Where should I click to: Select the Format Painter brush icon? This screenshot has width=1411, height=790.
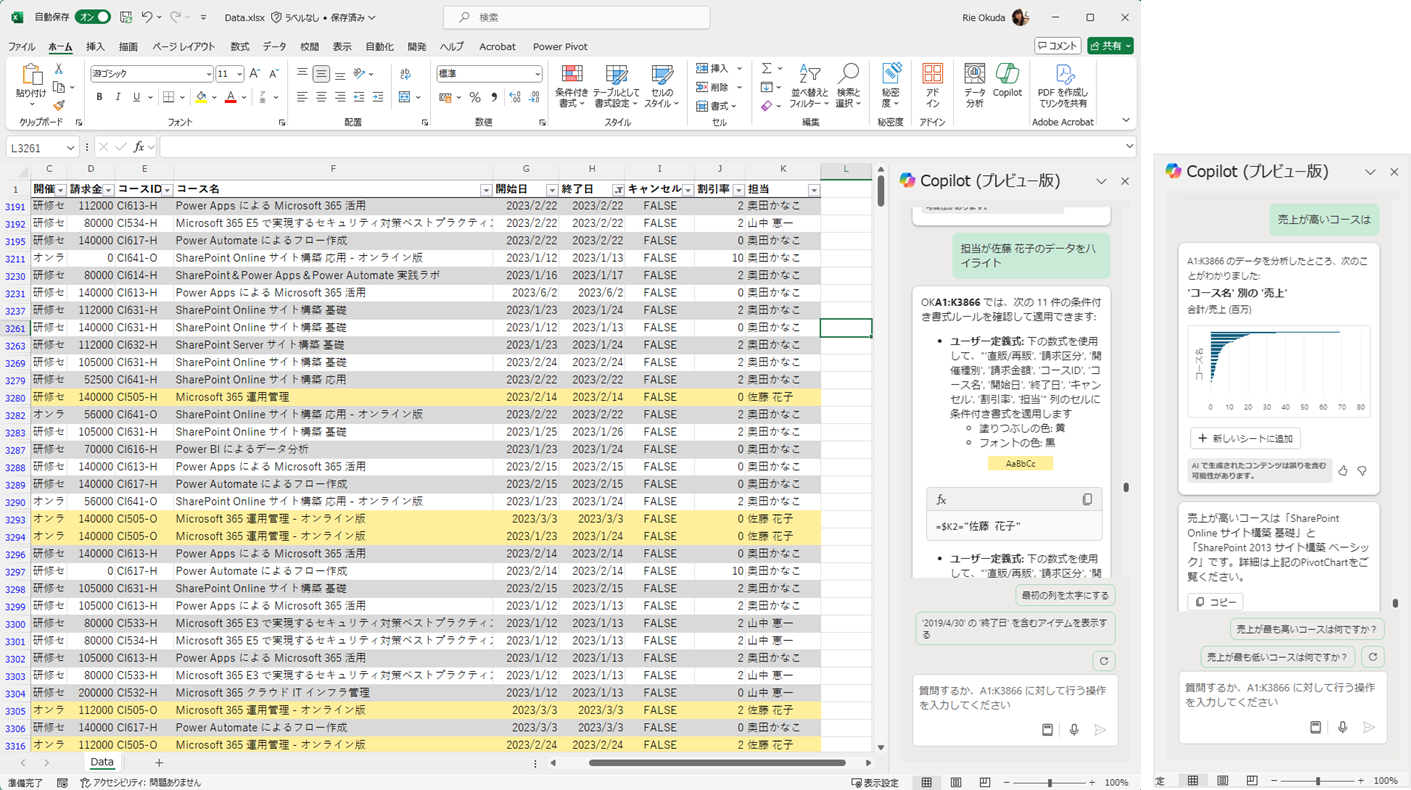(x=59, y=105)
